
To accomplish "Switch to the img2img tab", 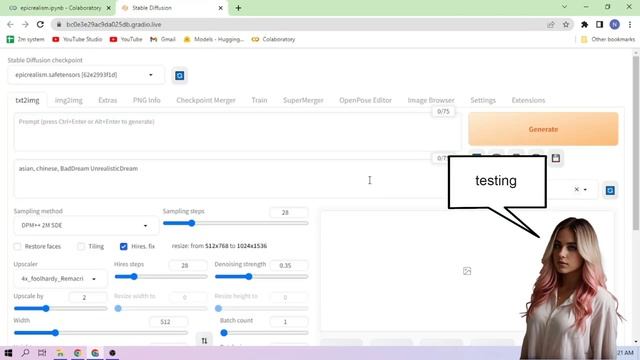I will coord(69,100).
